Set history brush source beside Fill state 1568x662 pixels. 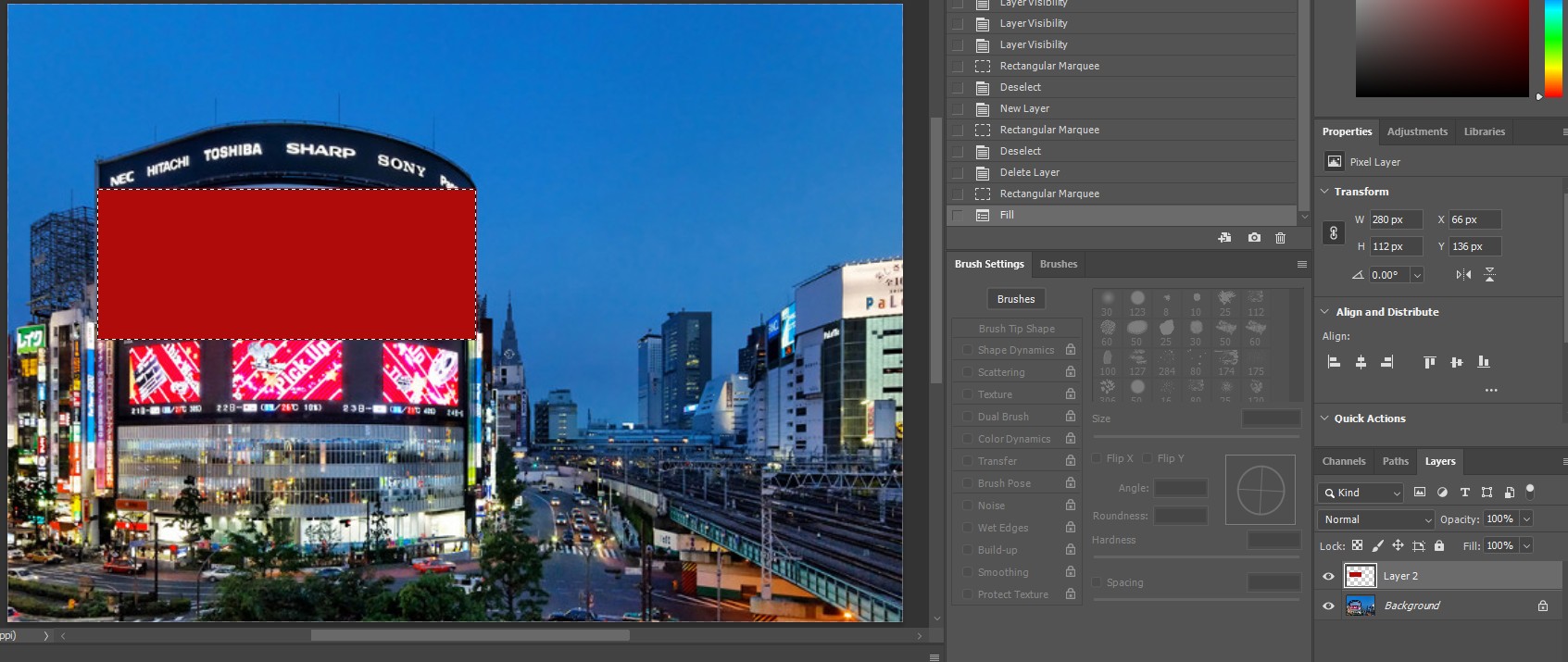coord(958,216)
